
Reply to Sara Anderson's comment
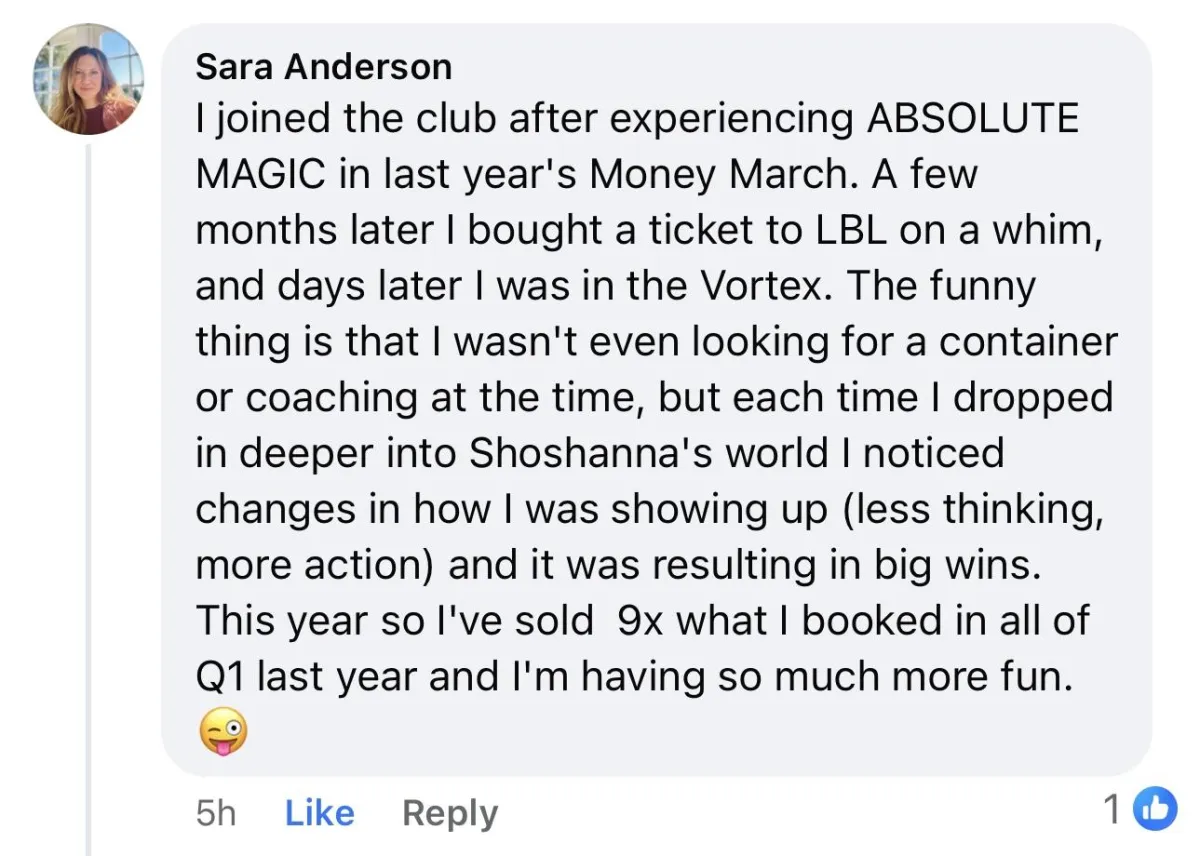[449, 813]
